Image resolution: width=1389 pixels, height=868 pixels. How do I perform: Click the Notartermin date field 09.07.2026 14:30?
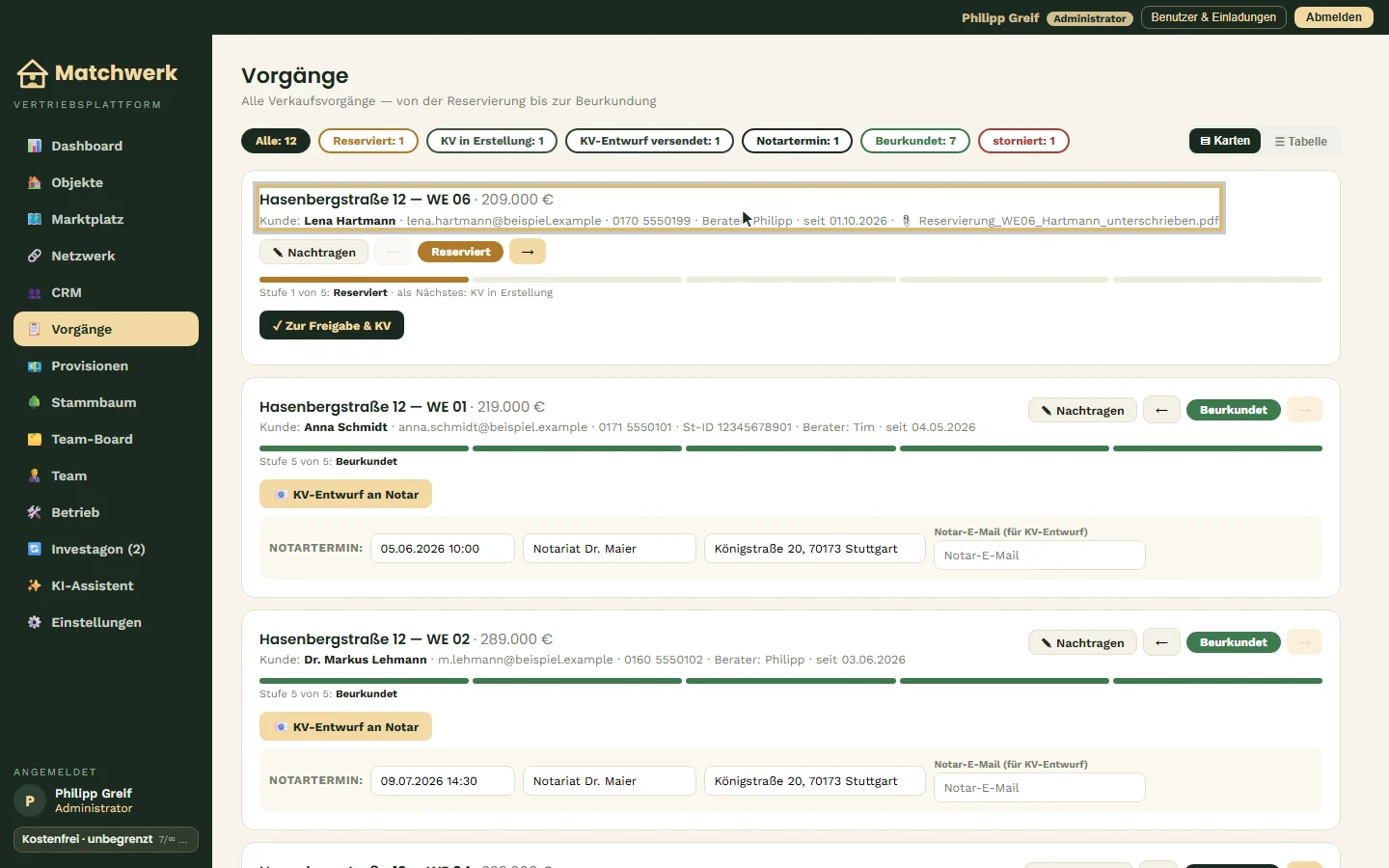(443, 781)
